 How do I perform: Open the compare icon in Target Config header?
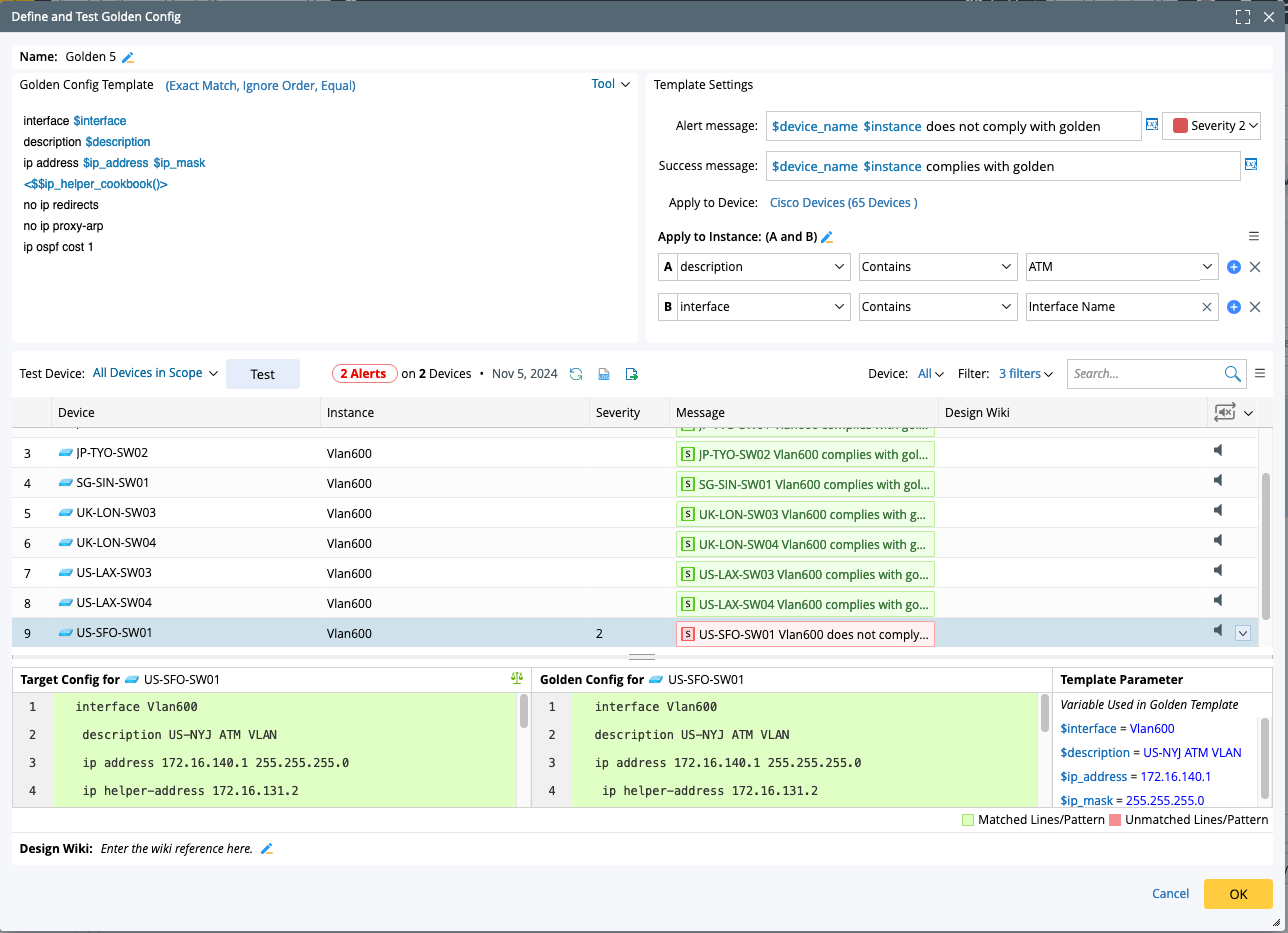(517, 678)
